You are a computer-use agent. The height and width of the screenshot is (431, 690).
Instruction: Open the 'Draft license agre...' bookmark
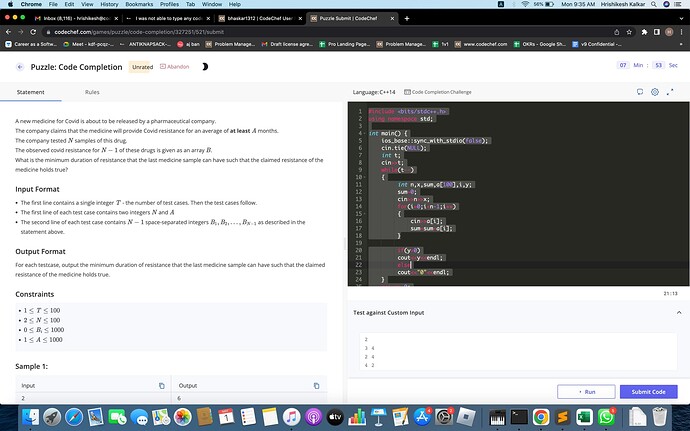(287, 44)
